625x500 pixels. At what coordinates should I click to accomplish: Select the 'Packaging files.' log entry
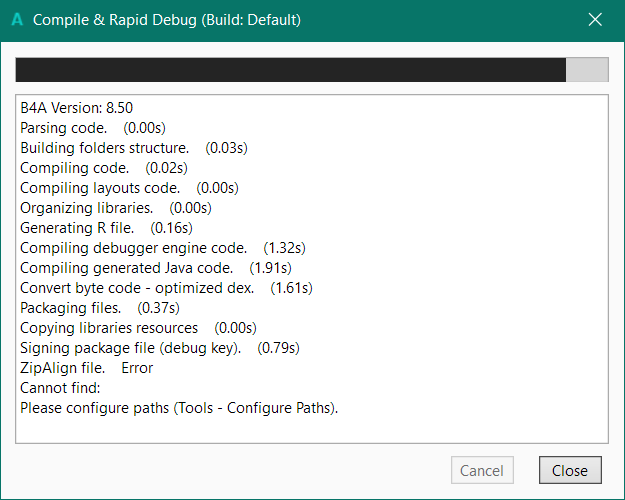[70, 308]
